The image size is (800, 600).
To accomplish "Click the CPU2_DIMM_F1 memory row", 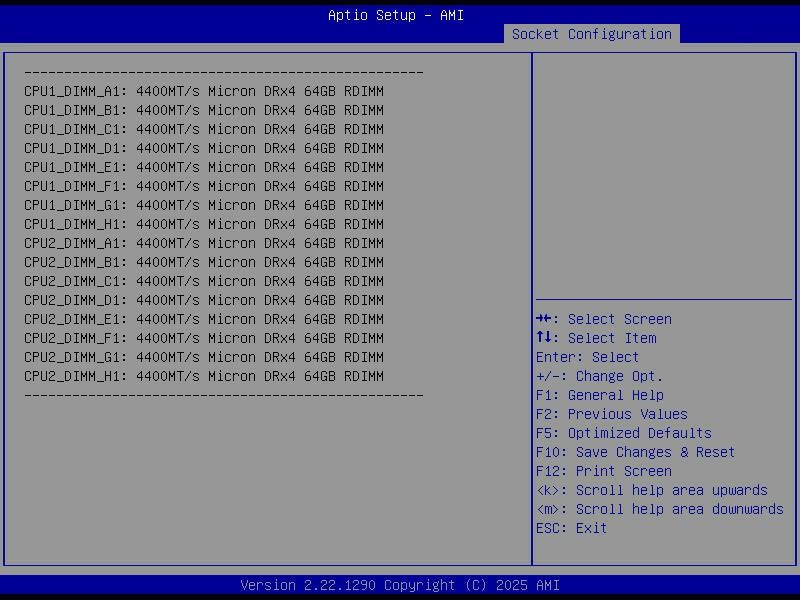I will point(204,338).
